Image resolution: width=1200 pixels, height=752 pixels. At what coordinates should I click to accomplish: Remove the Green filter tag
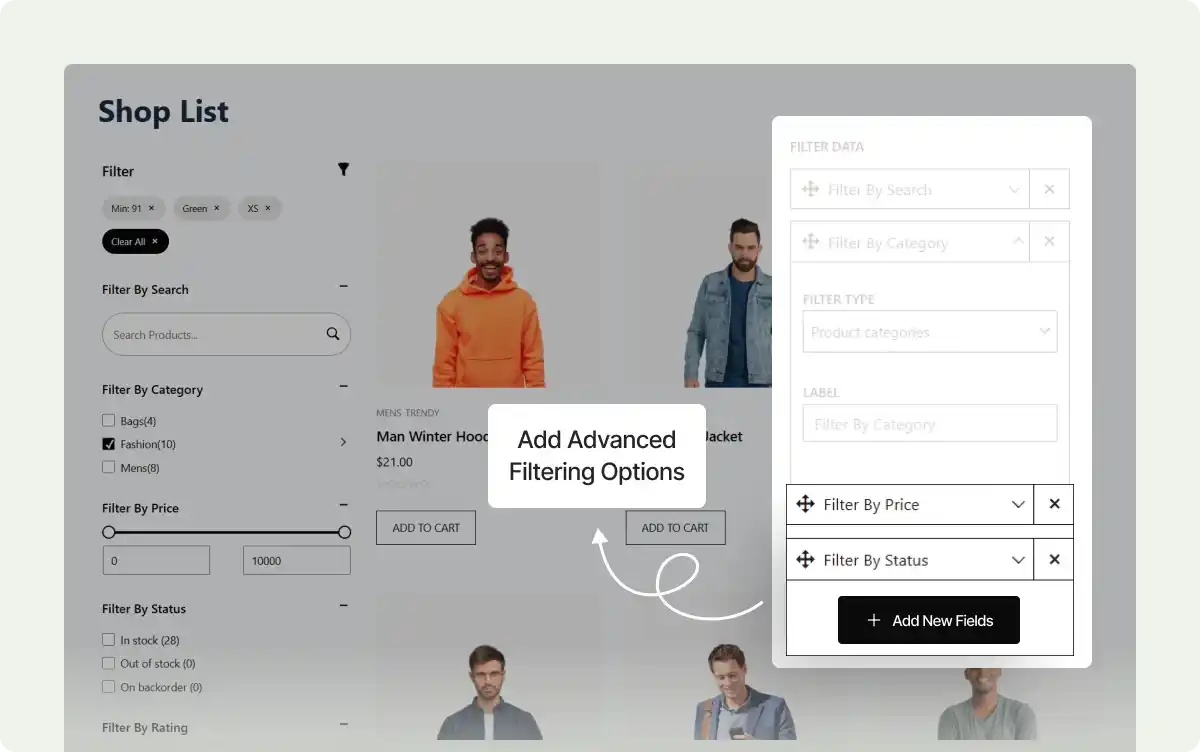point(216,208)
